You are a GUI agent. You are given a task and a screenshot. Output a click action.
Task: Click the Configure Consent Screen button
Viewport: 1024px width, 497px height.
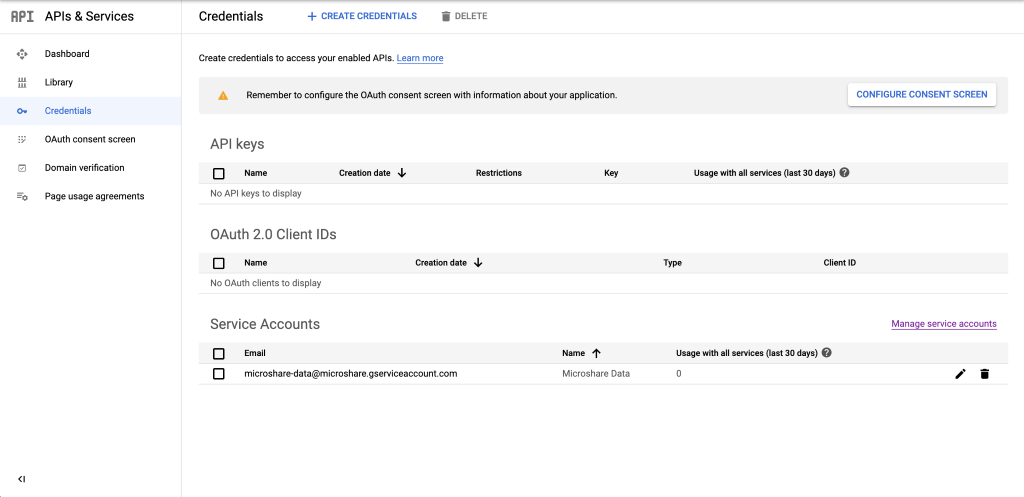pos(921,94)
